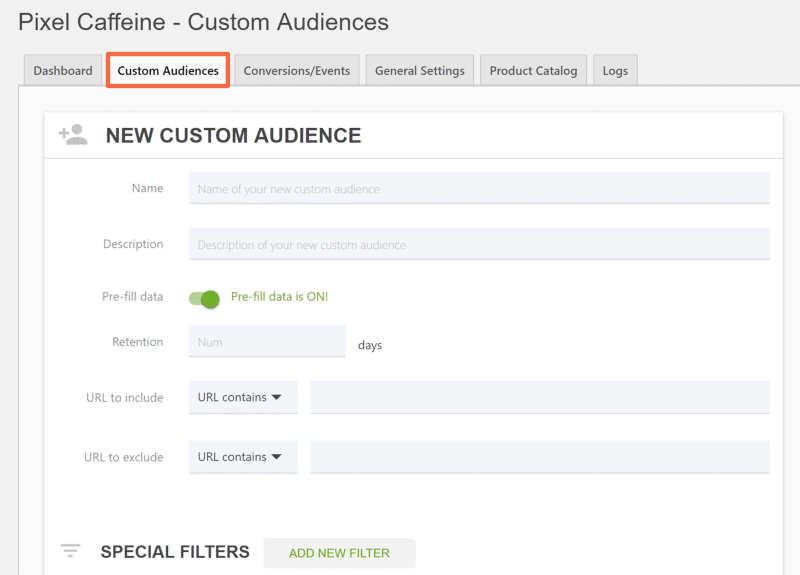
Task: Open the URL to include condition dropdown
Action: [x=243, y=397]
